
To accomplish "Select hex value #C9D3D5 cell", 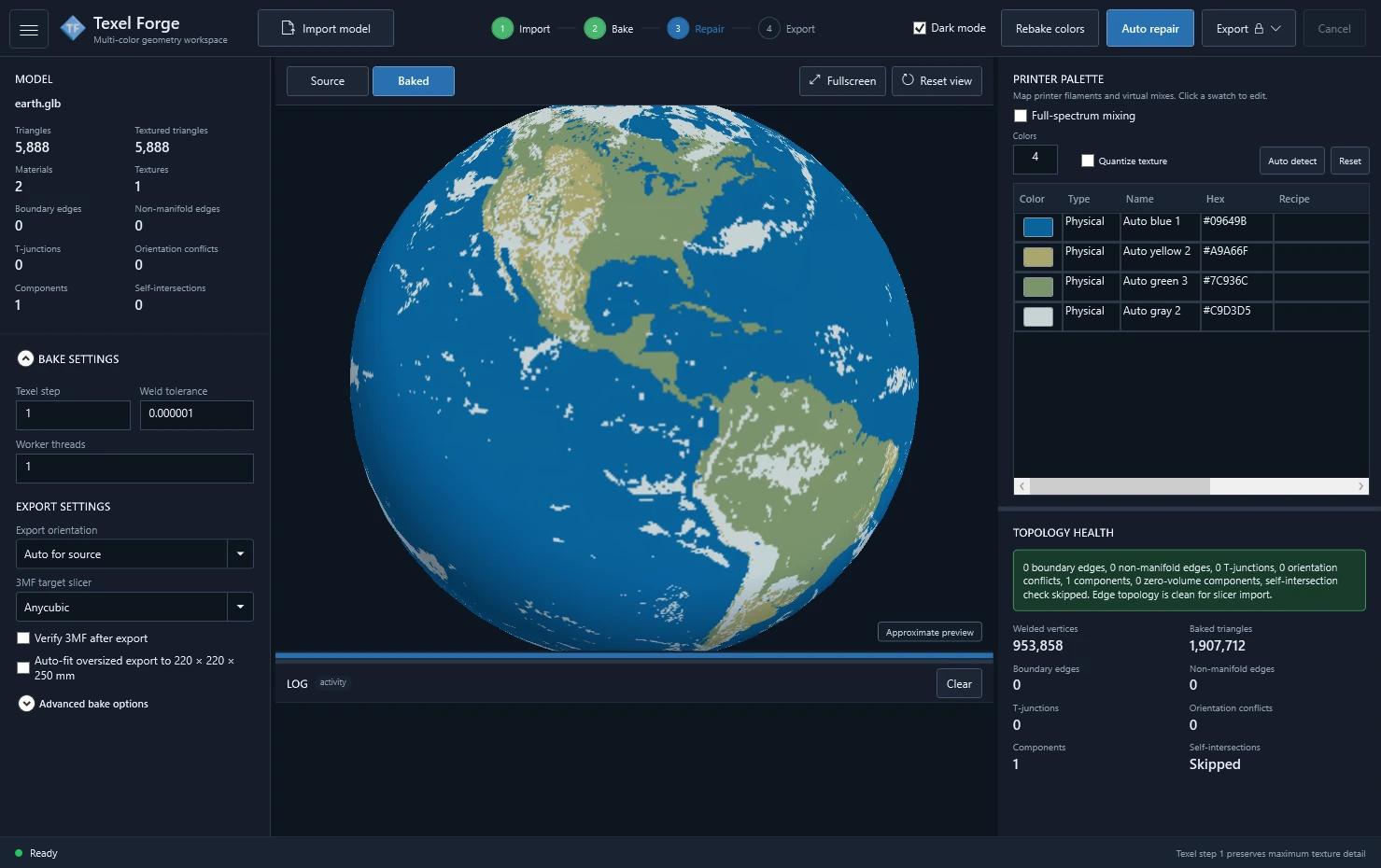I will [x=1236, y=316].
